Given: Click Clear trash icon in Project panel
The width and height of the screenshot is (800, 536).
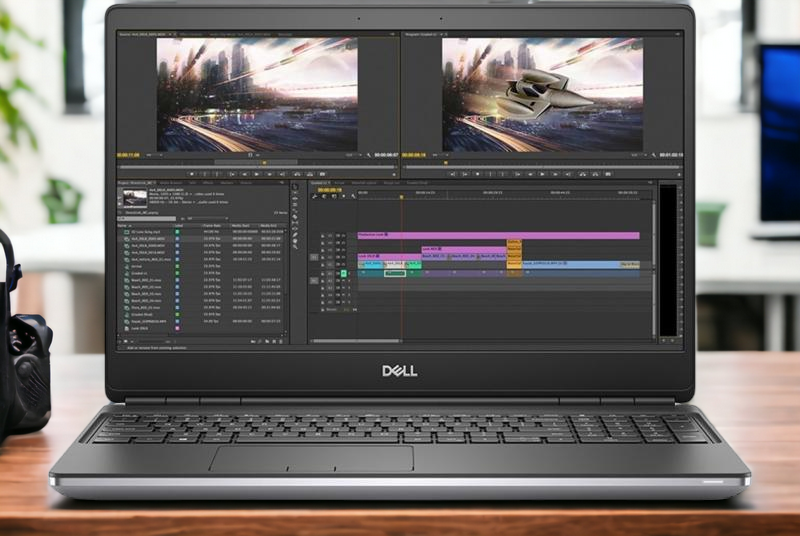Looking at the screenshot, I should point(281,342).
